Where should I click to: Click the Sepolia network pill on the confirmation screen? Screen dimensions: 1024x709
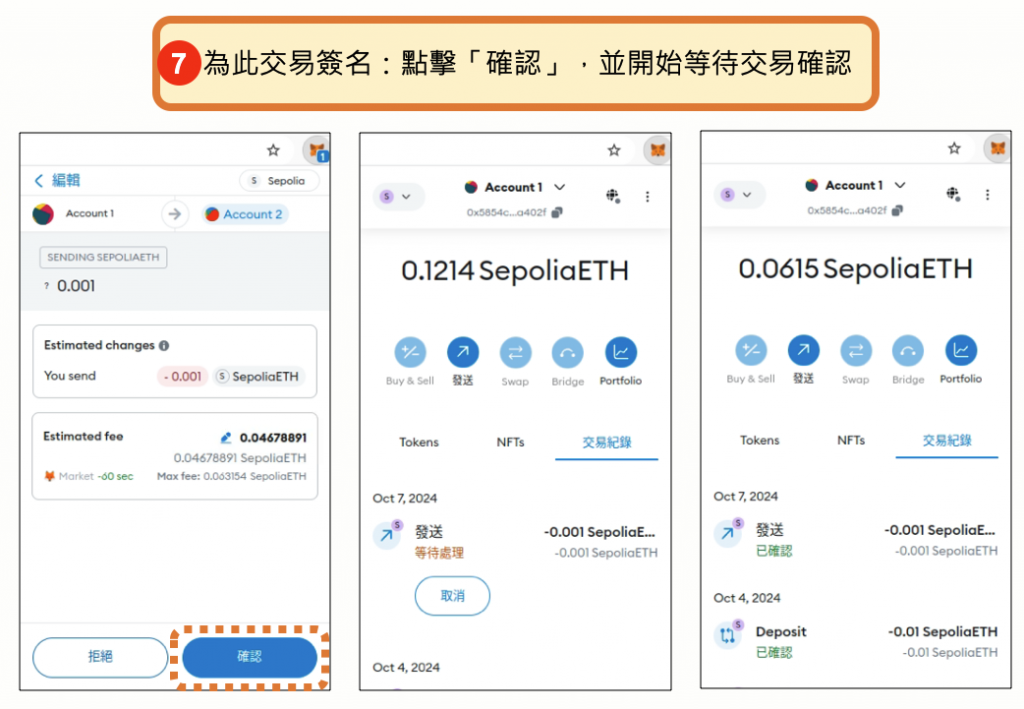278,181
